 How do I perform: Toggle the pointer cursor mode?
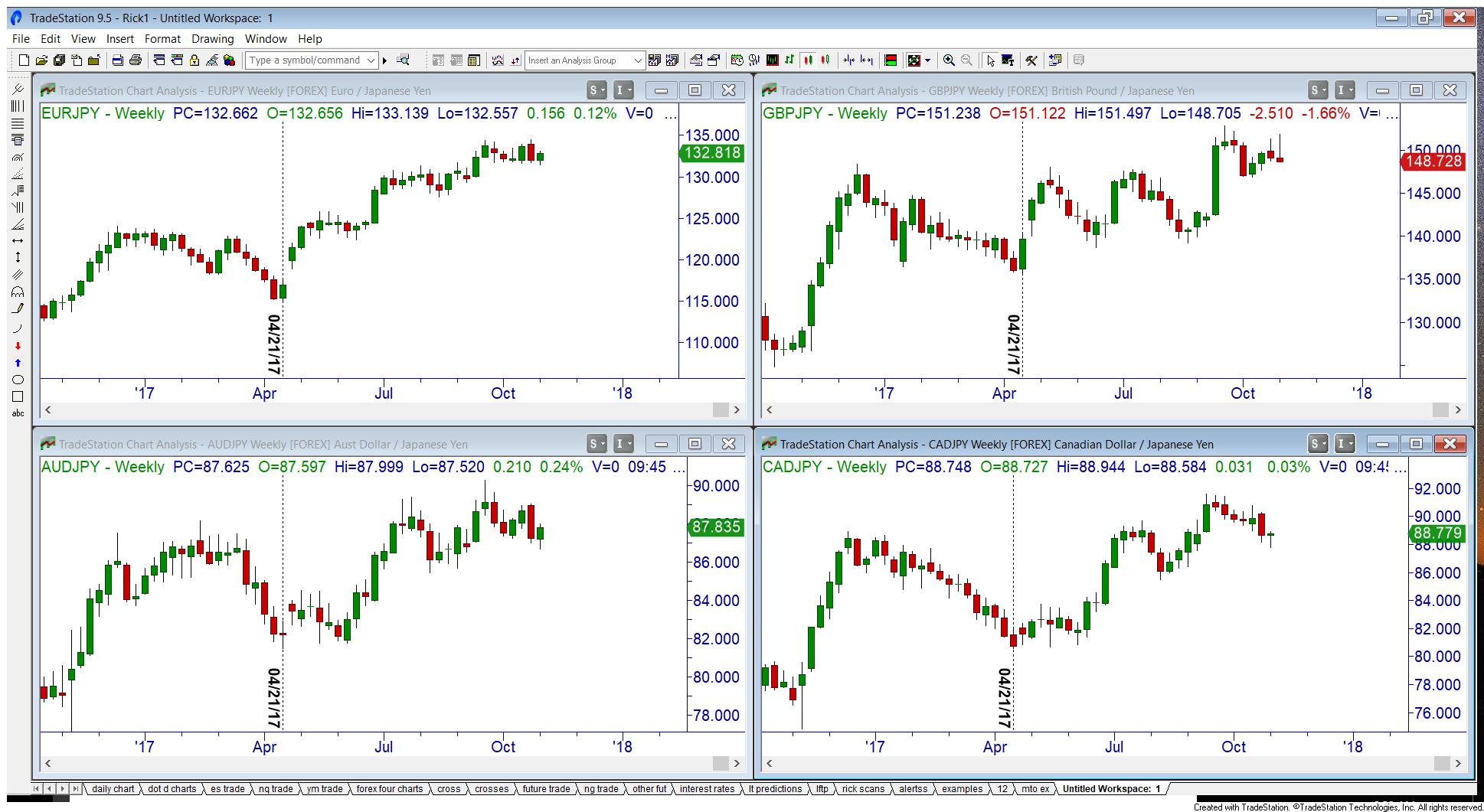990,60
